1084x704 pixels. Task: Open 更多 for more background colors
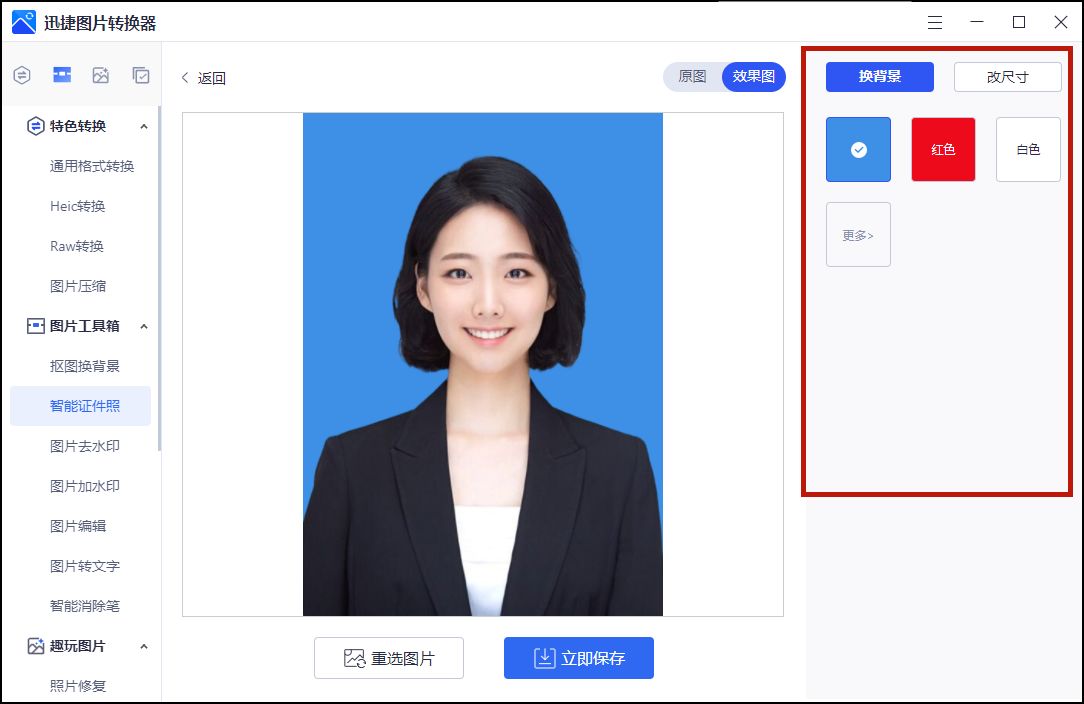[857, 234]
